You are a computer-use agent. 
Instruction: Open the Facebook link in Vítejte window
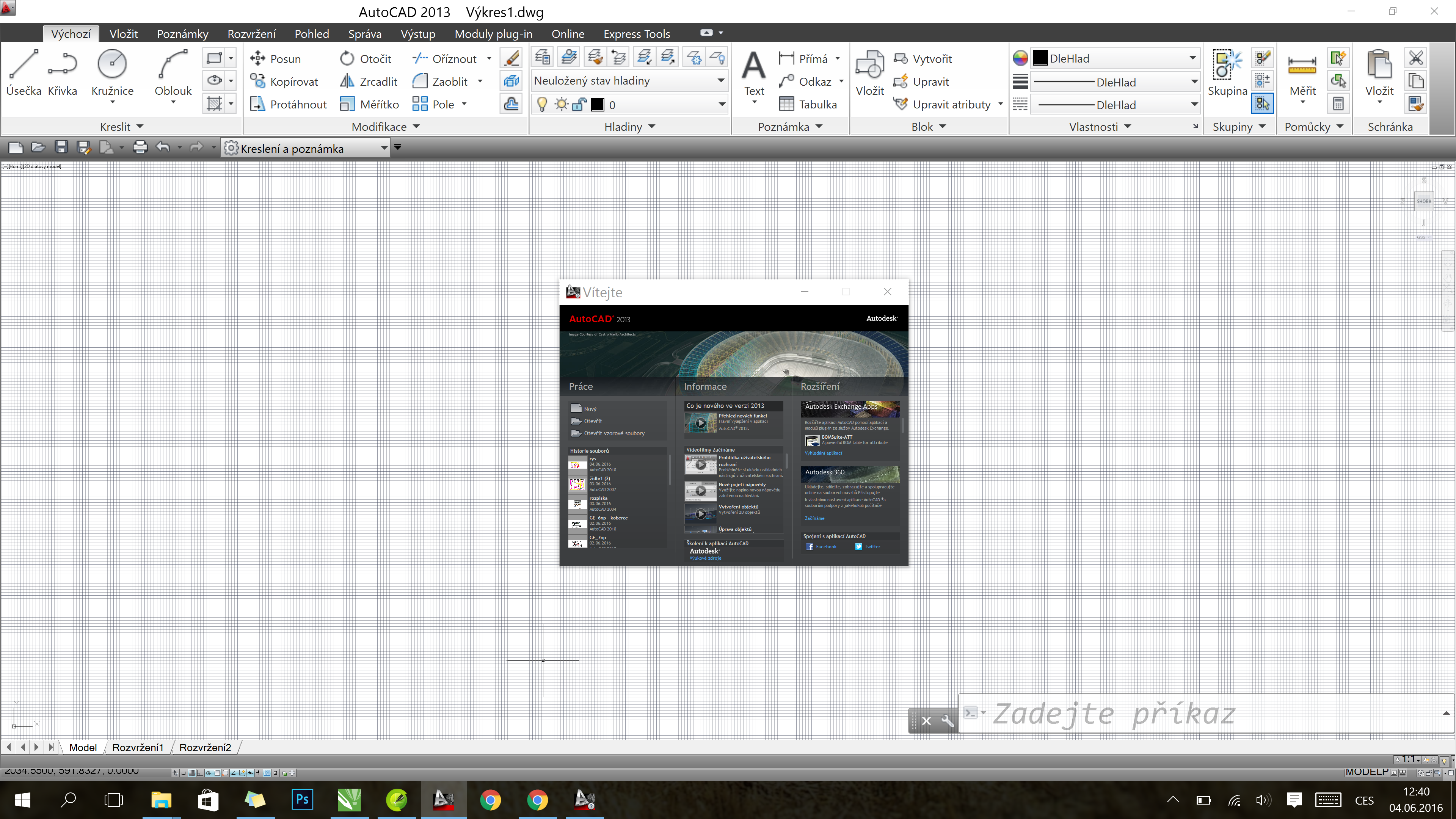[x=821, y=546]
